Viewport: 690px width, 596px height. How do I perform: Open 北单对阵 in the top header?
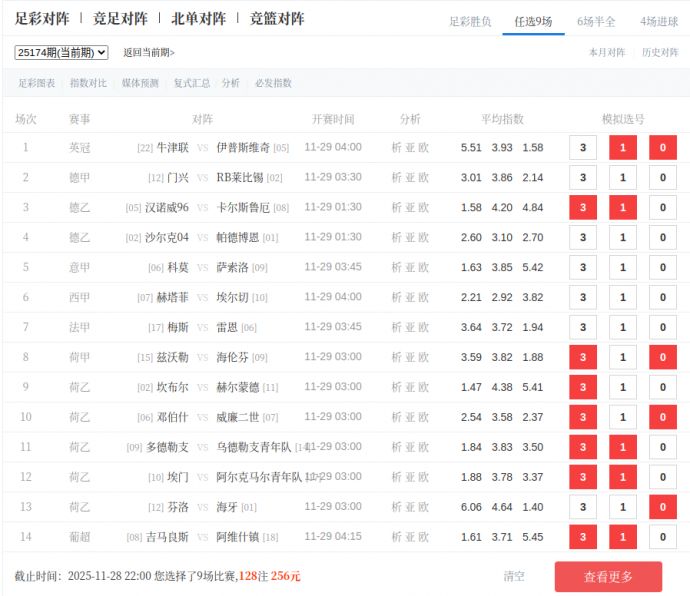(198, 19)
